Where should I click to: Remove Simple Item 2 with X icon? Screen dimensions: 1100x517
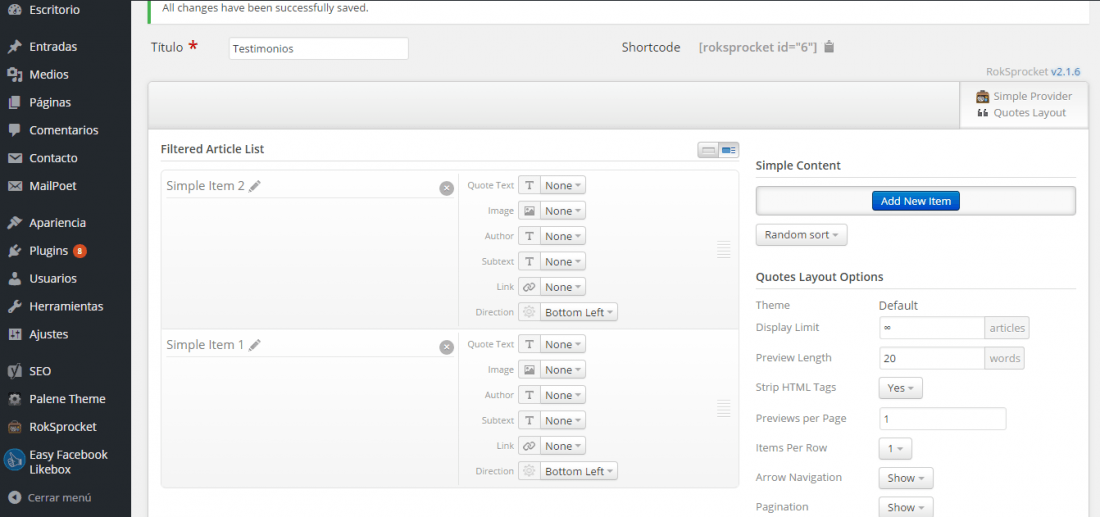(447, 188)
